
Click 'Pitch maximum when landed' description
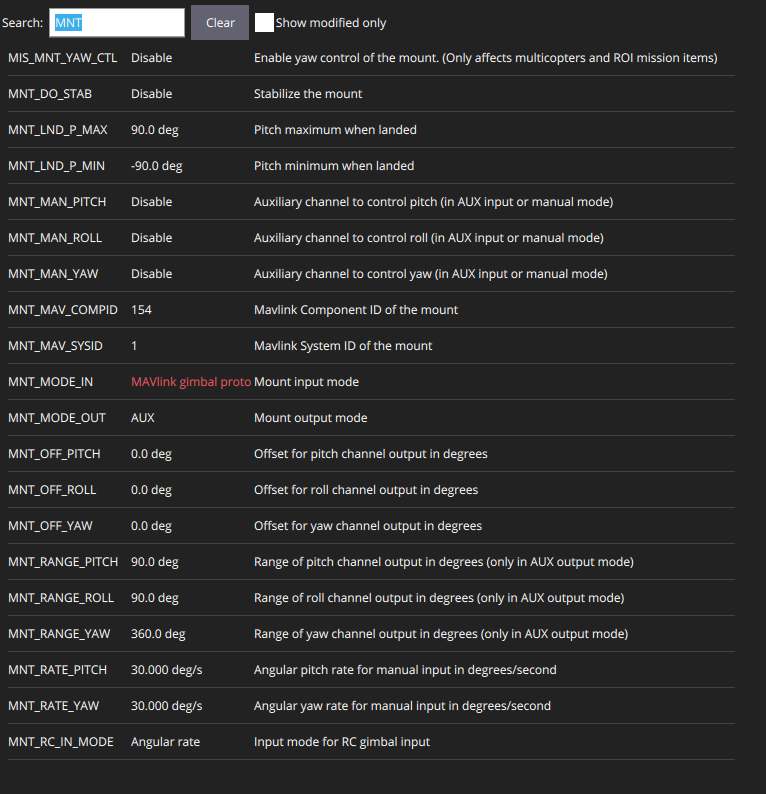pos(335,130)
